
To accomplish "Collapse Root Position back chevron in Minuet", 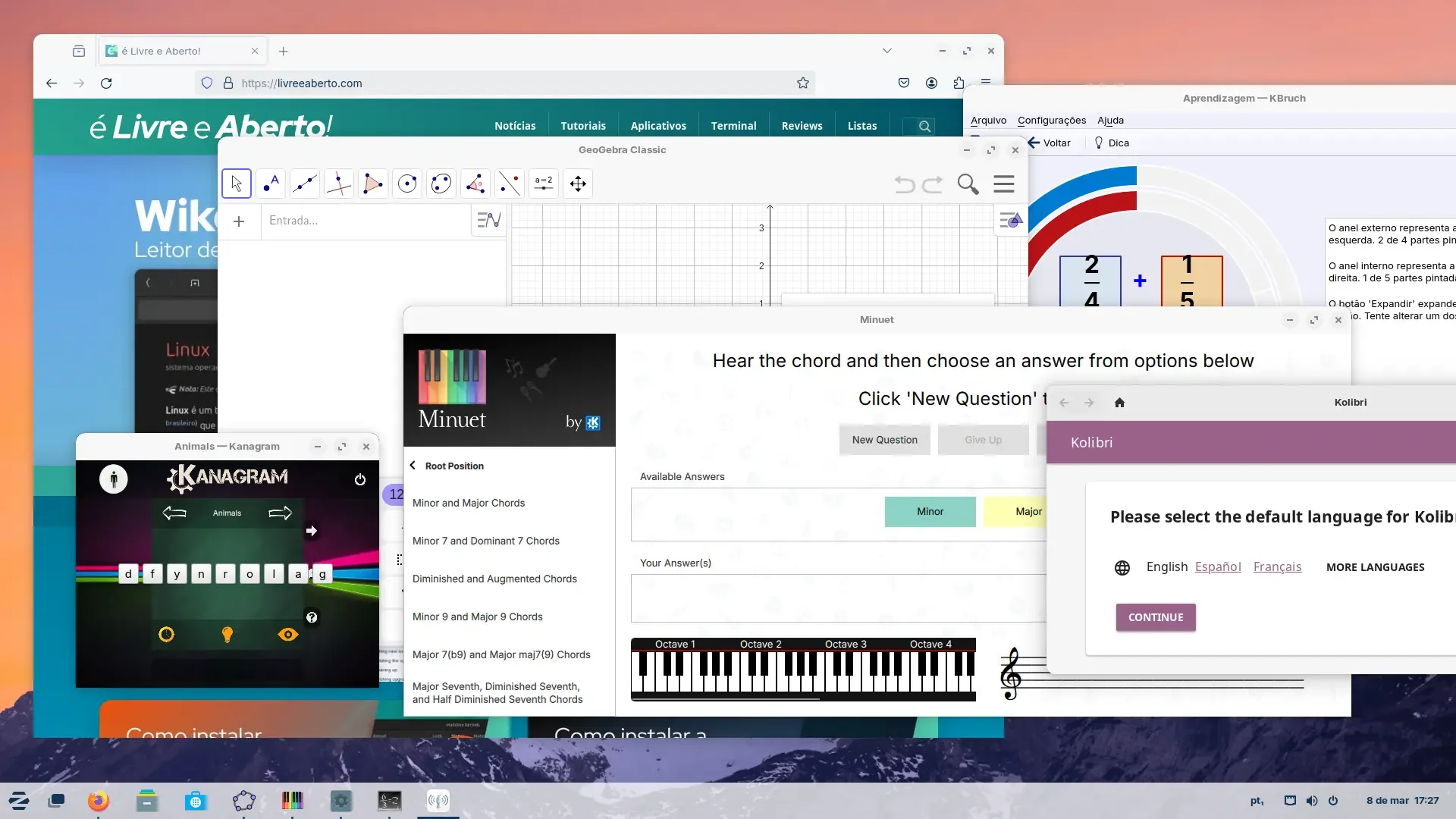I will point(413,466).
